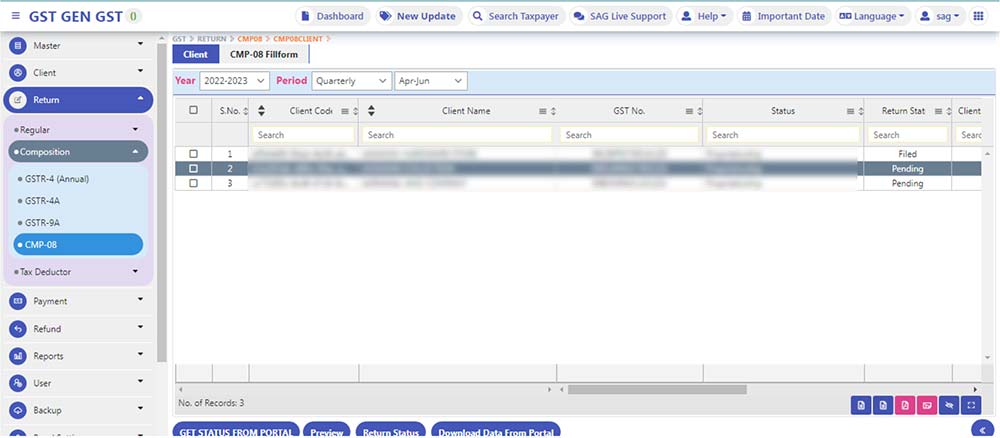Open the Apr-Jun quarter dropdown

click(431, 81)
